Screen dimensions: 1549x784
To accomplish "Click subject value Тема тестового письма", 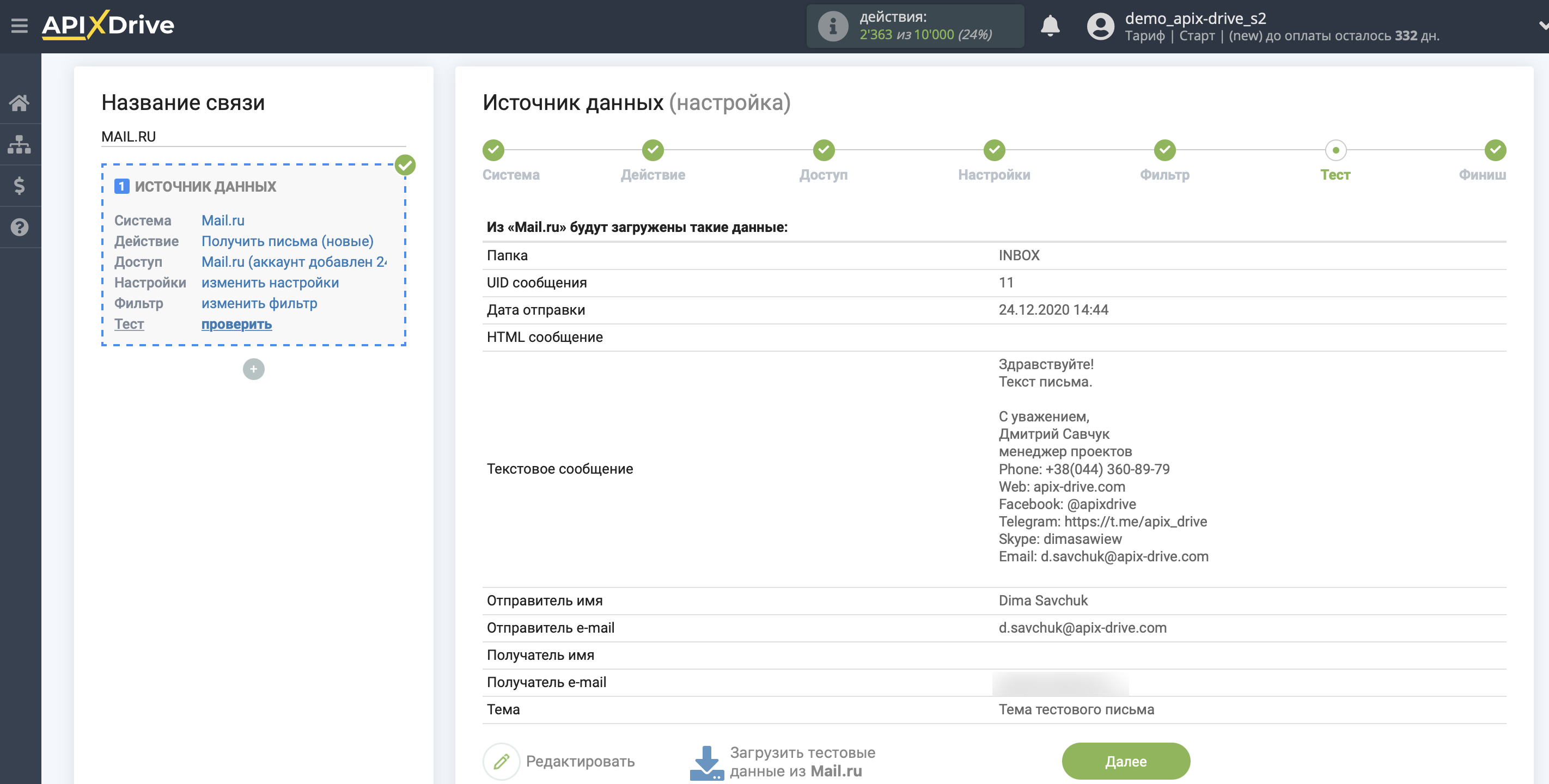I will [1076, 709].
